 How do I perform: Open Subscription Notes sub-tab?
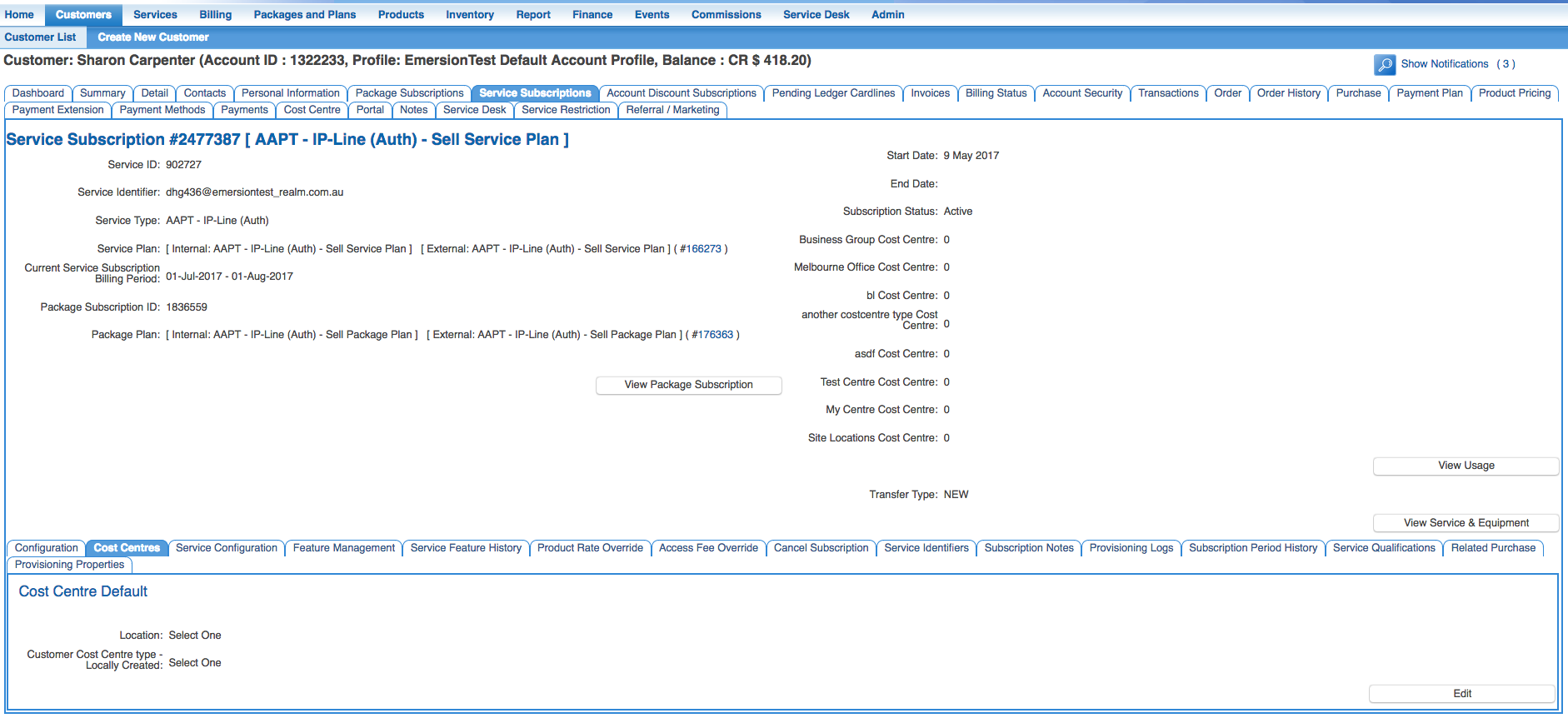click(x=1029, y=548)
